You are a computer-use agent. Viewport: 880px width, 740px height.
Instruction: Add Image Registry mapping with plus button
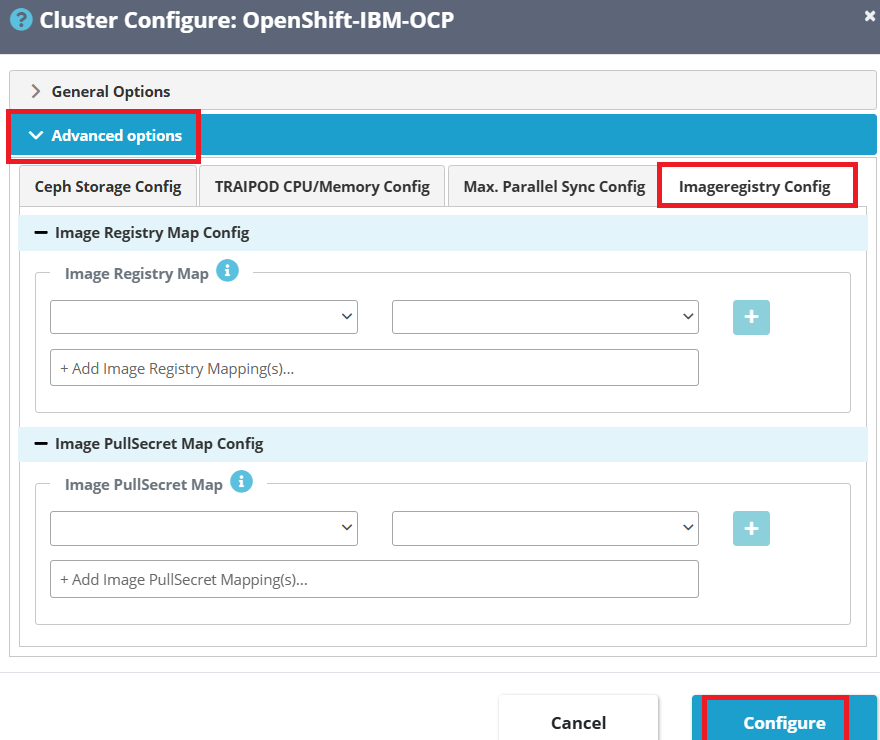click(751, 317)
